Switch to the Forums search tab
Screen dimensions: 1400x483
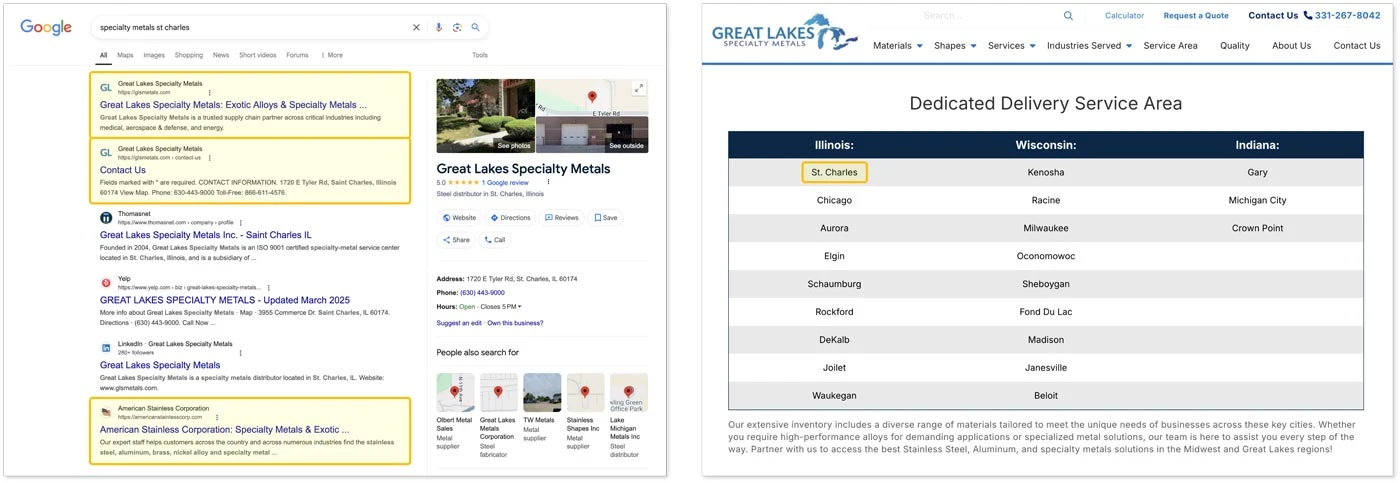[x=297, y=55]
